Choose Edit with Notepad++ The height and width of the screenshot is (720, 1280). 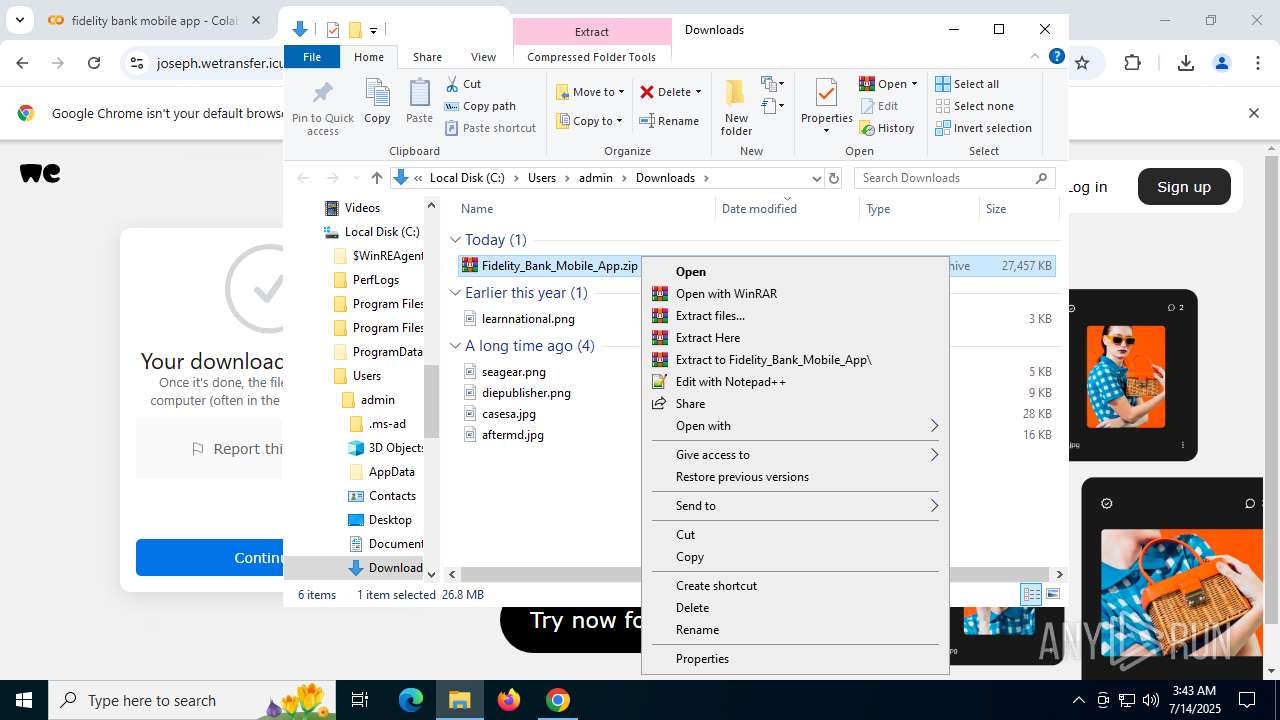coord(795,382)
